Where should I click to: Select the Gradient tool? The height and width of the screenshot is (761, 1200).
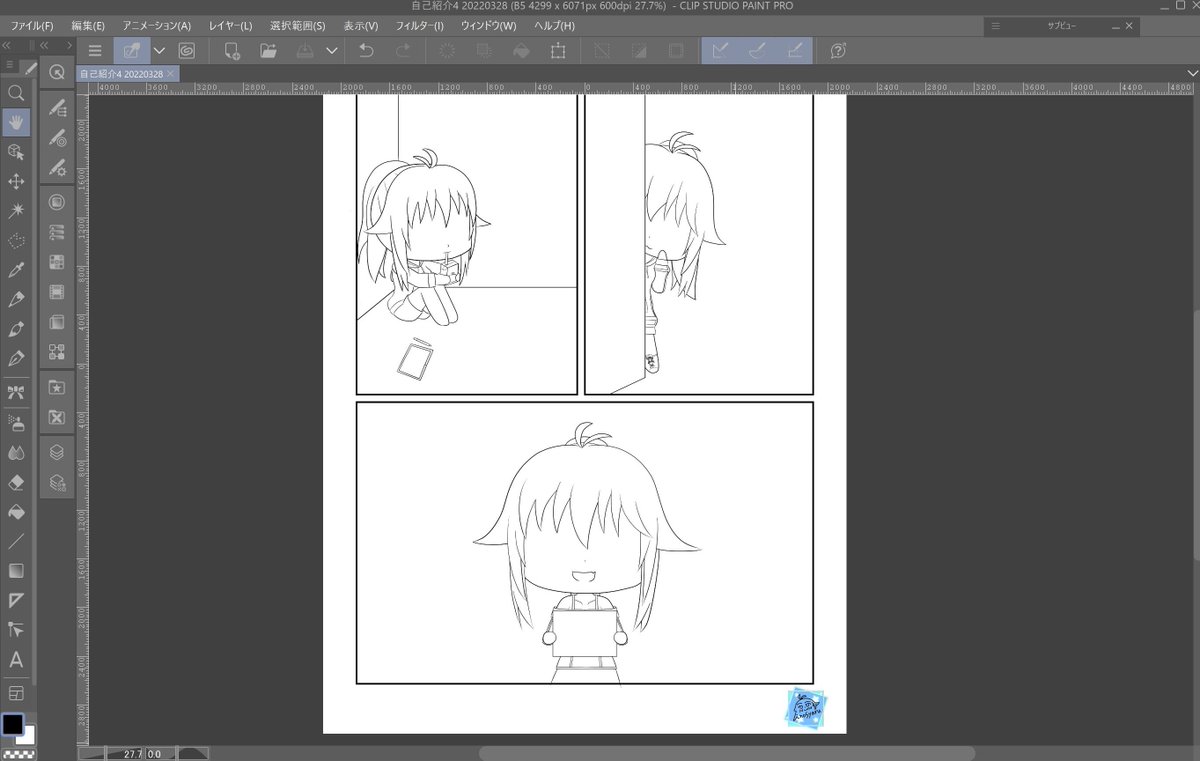16,570
